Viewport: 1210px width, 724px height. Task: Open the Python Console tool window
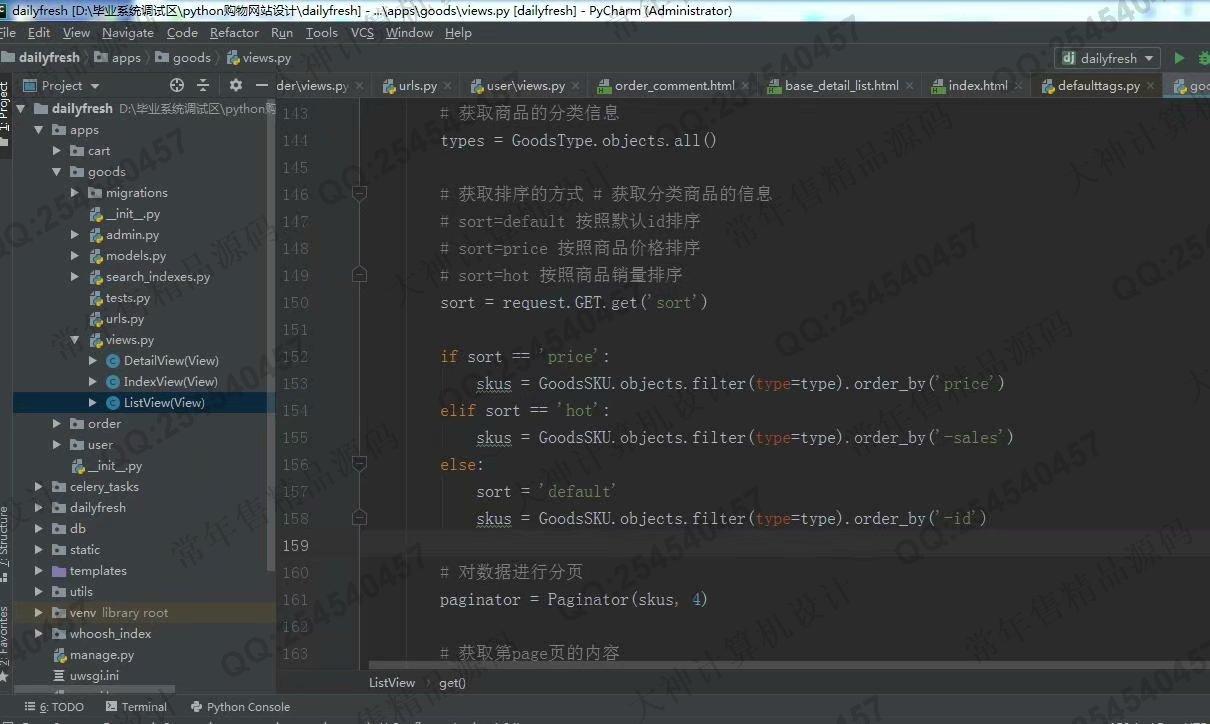coord(240,707)
